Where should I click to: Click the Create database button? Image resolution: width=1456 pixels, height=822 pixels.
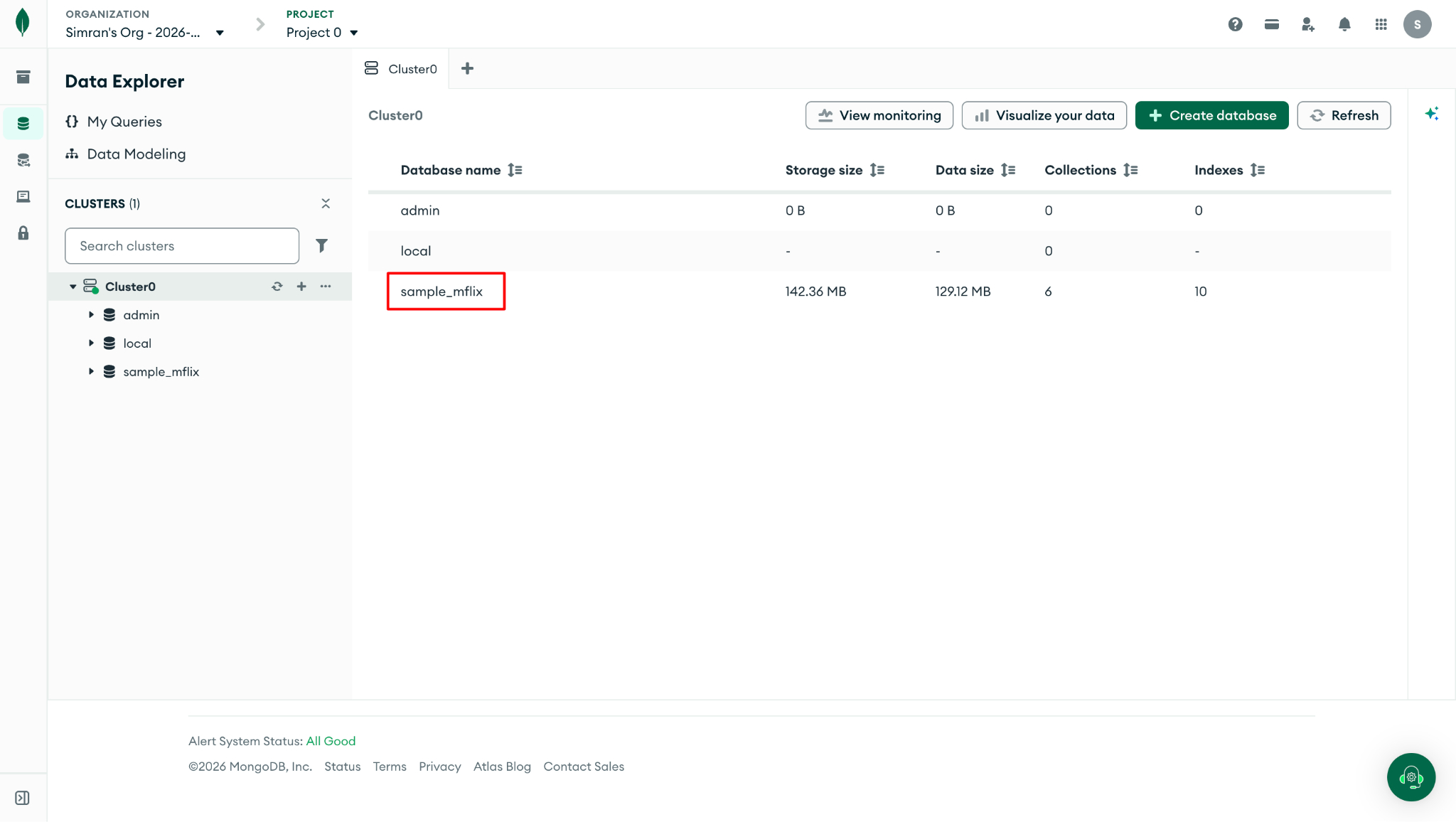tap(1211, 115)
